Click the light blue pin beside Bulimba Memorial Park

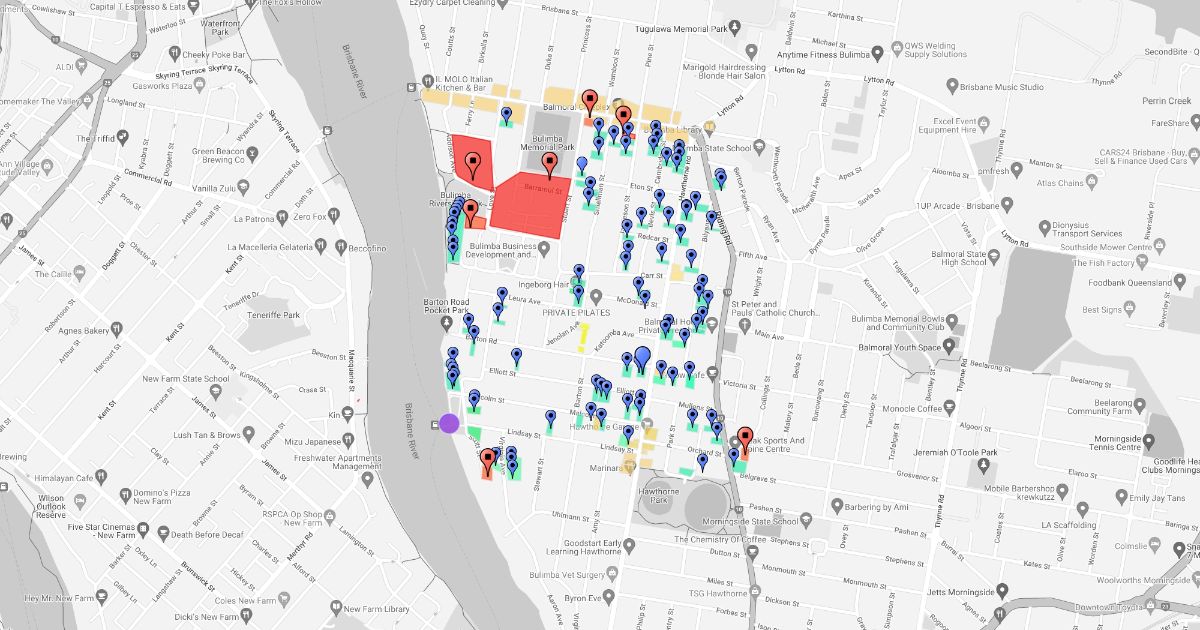tap(582, 164)
